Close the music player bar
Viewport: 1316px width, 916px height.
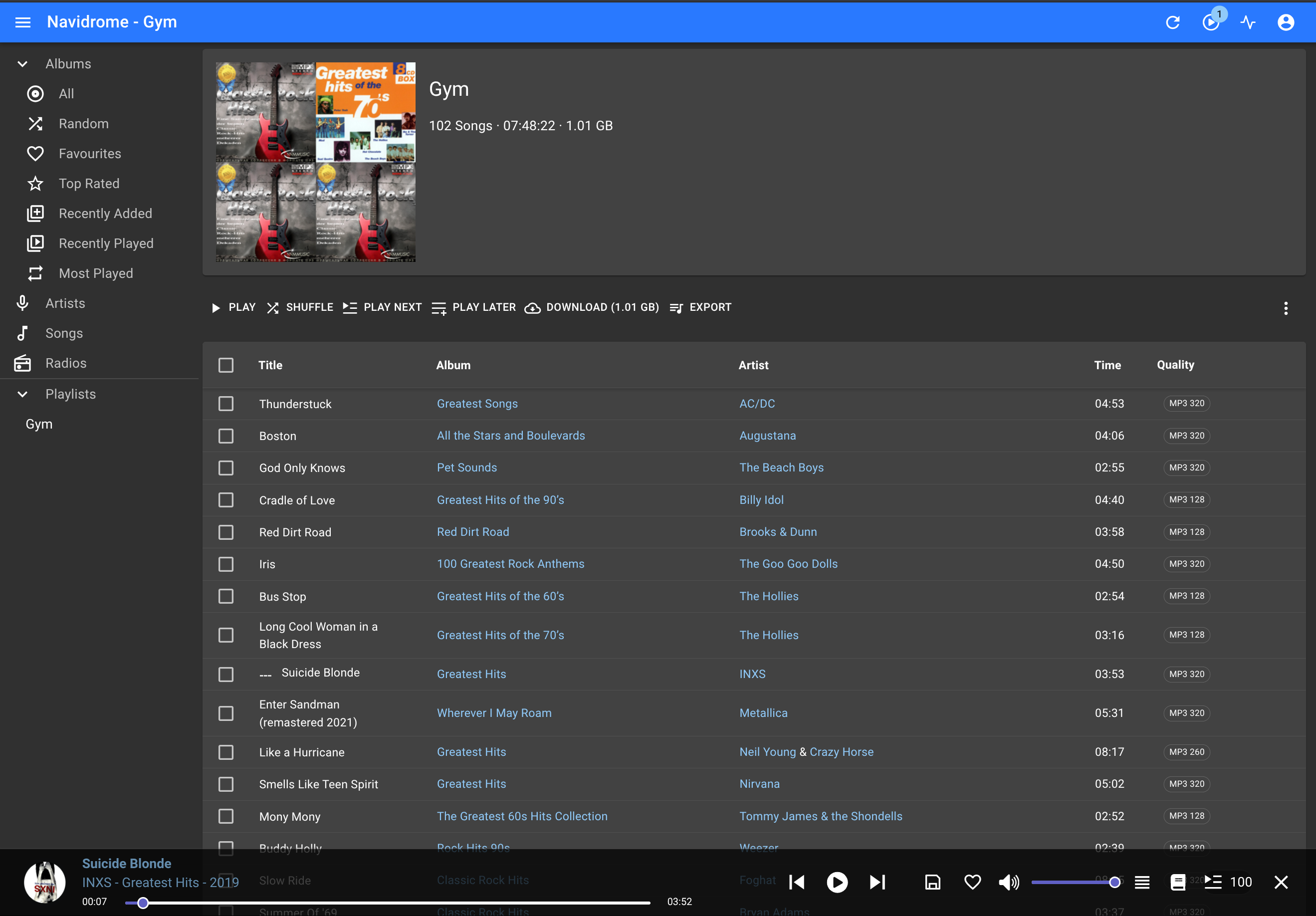pyautogui.click(x=1281, y=883)
